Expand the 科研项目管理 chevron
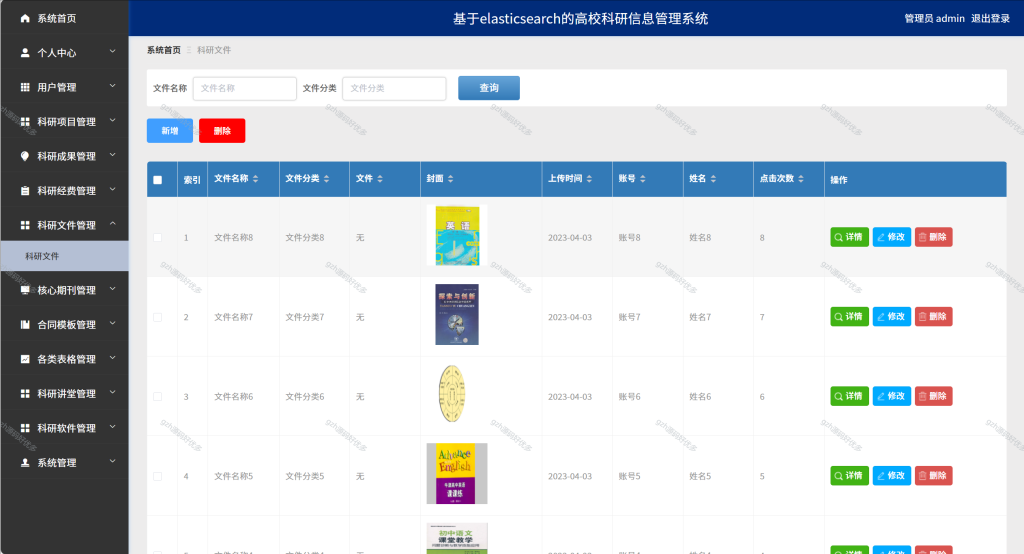The image size is (1024, 554). (112, 120)
